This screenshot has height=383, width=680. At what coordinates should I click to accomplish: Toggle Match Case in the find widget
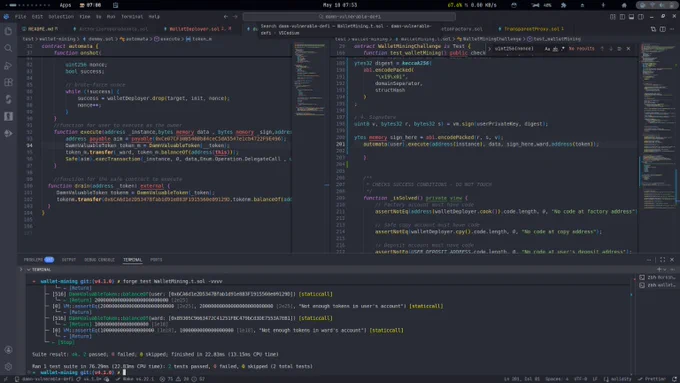[547, 49]
